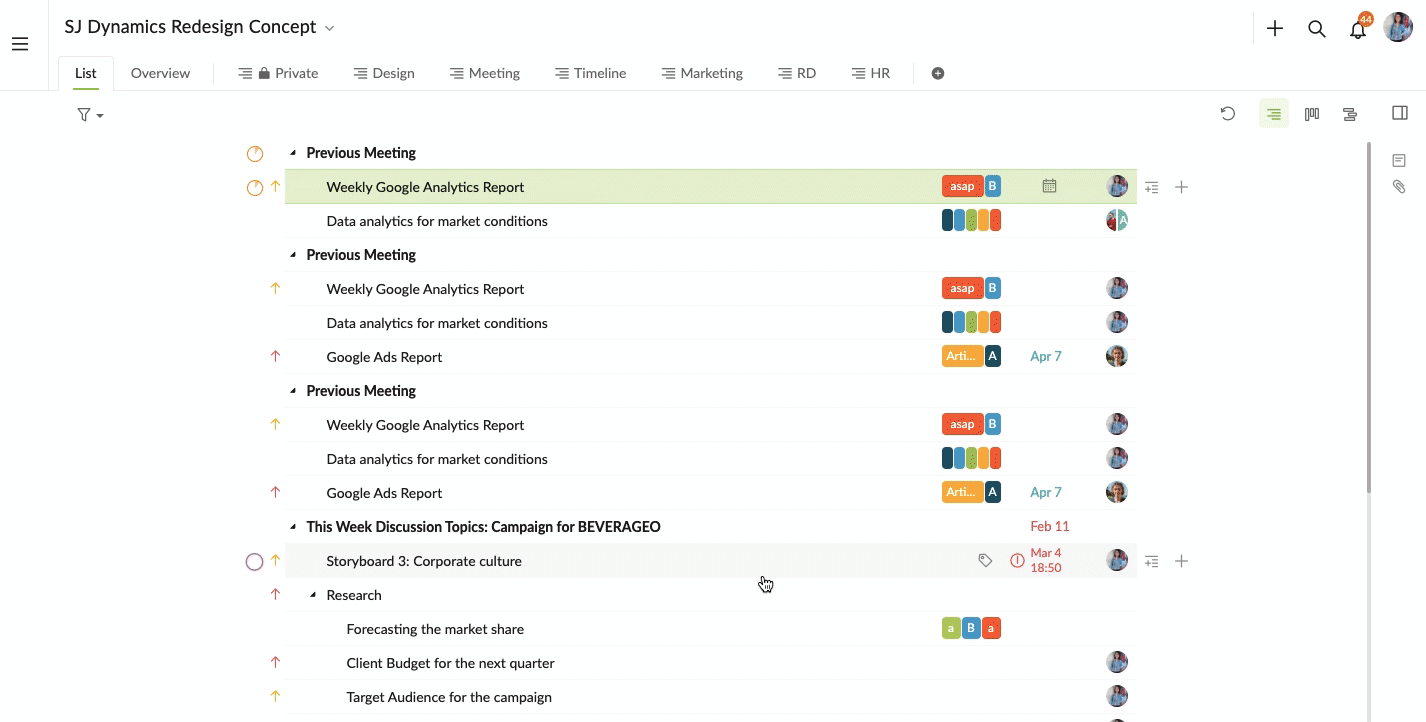Click plus icon on Storyboard 3 row
1426x722 pixels.
click(x=1181, y=561)
